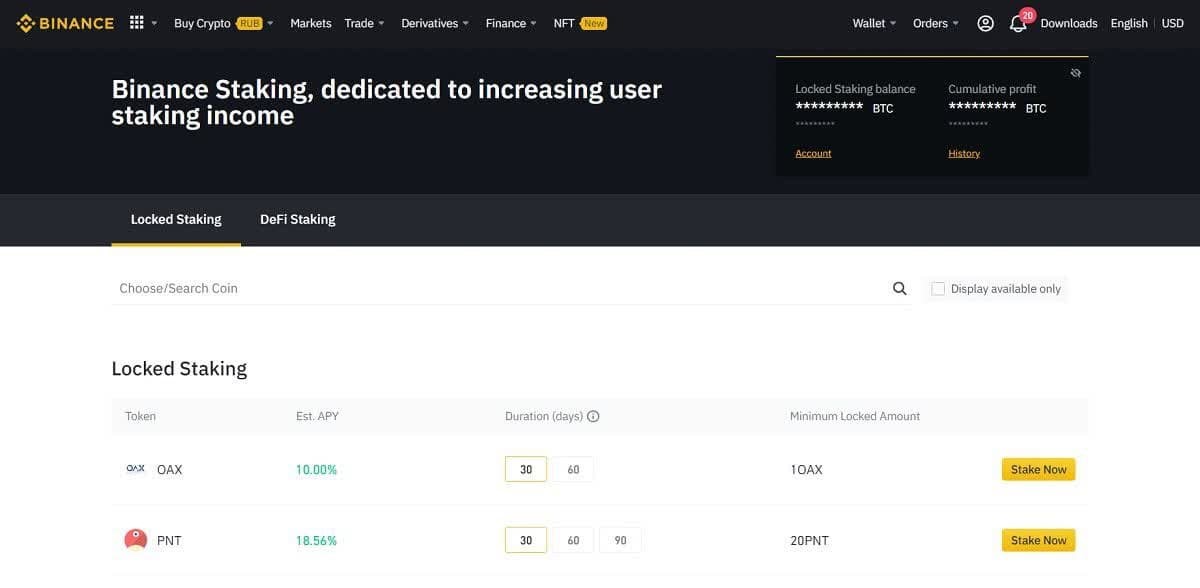Click the search magnifier icon
The image size is (1200, 588).
(x=899, y=289)
